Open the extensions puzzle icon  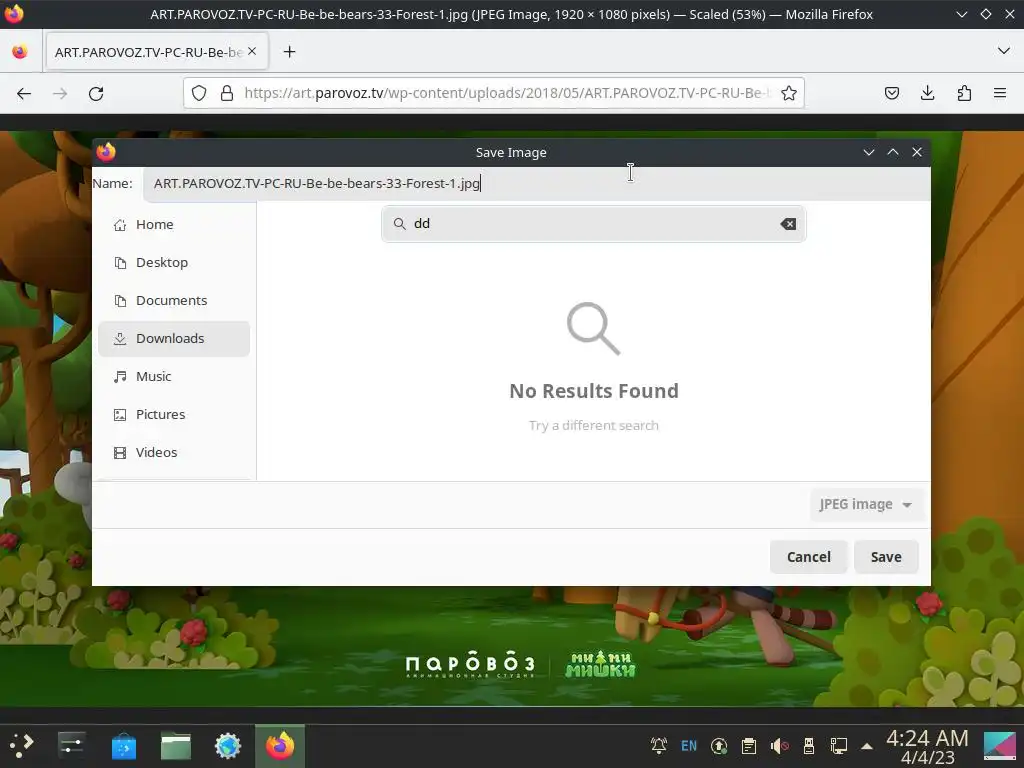pos(964,93)
